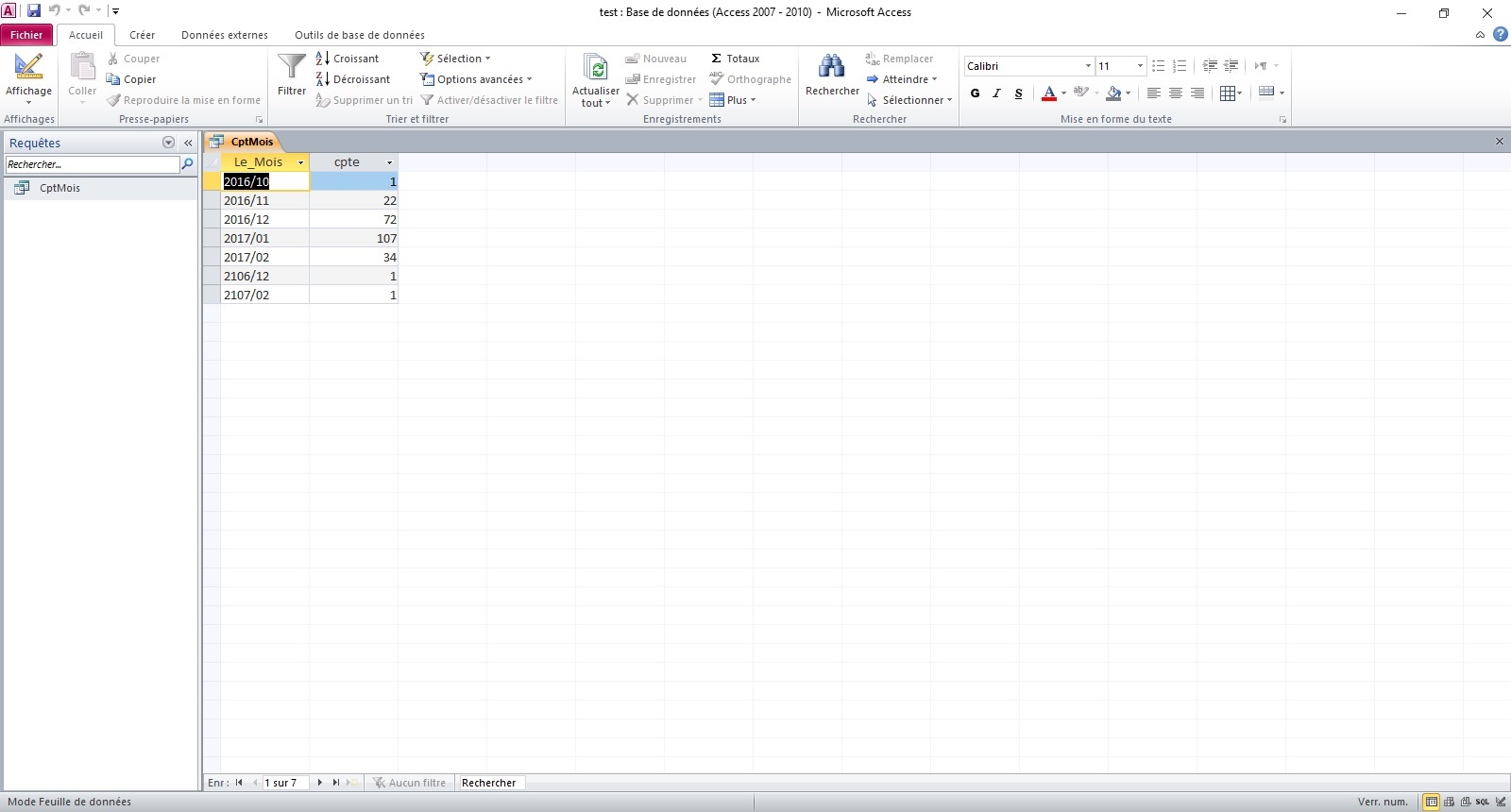The height and width of the screenshot is (812, 1511).
Task: Click the Totaux sigma button
Action: coord(735,59)
